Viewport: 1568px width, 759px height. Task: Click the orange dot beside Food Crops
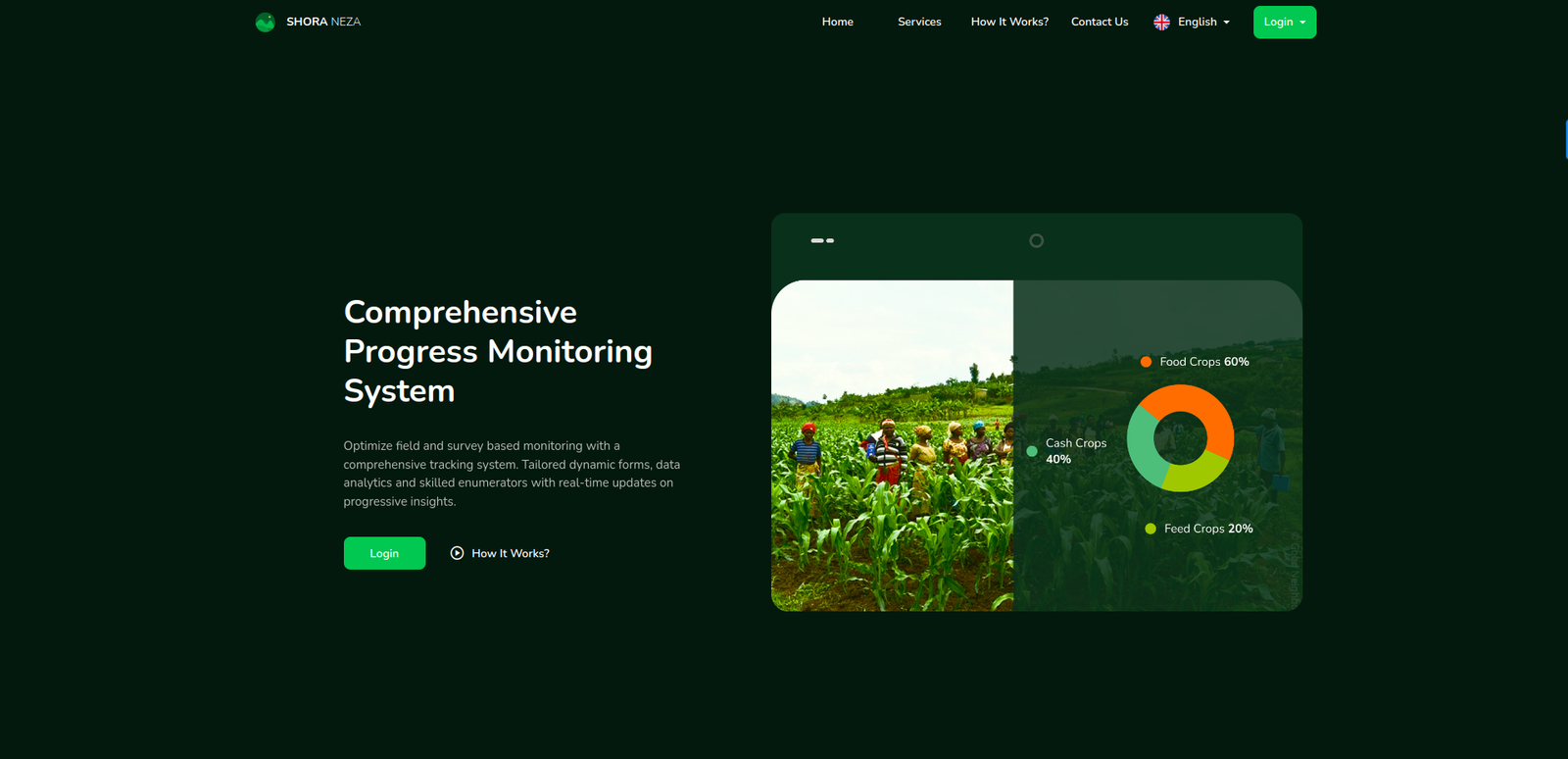pos(1146,362)
